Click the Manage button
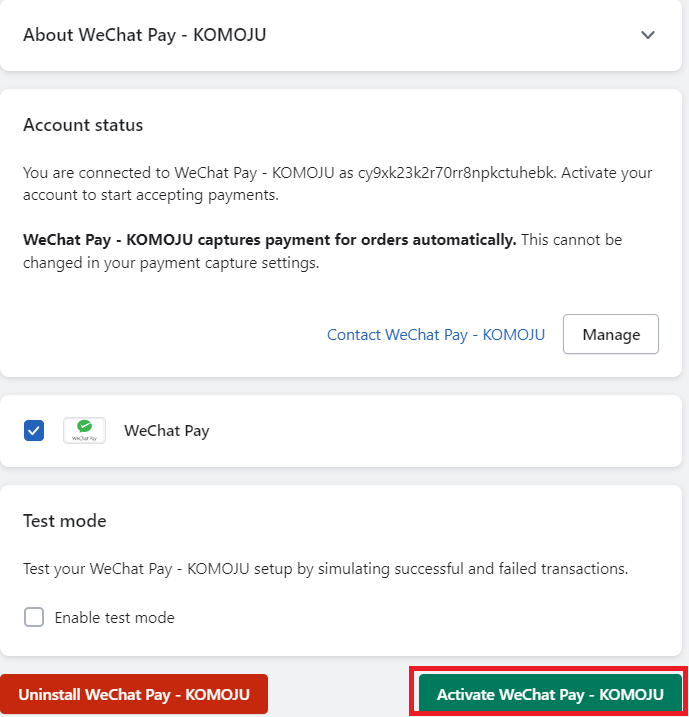Image resolution: width=689 pixels, height=717 pixels. (x=611, y=334)
